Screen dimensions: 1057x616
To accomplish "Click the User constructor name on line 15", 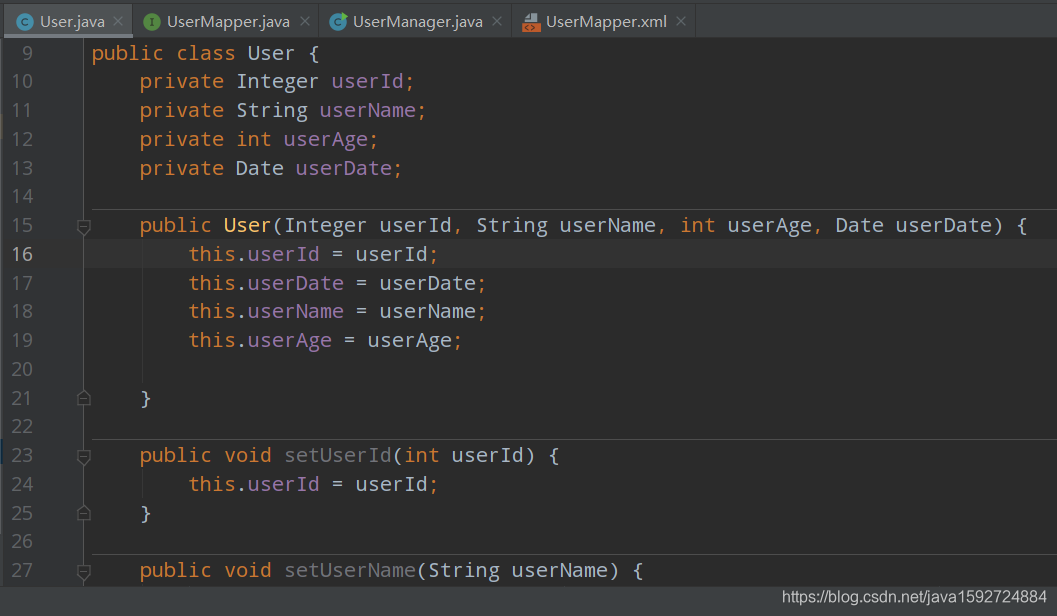I will [247, 225].
